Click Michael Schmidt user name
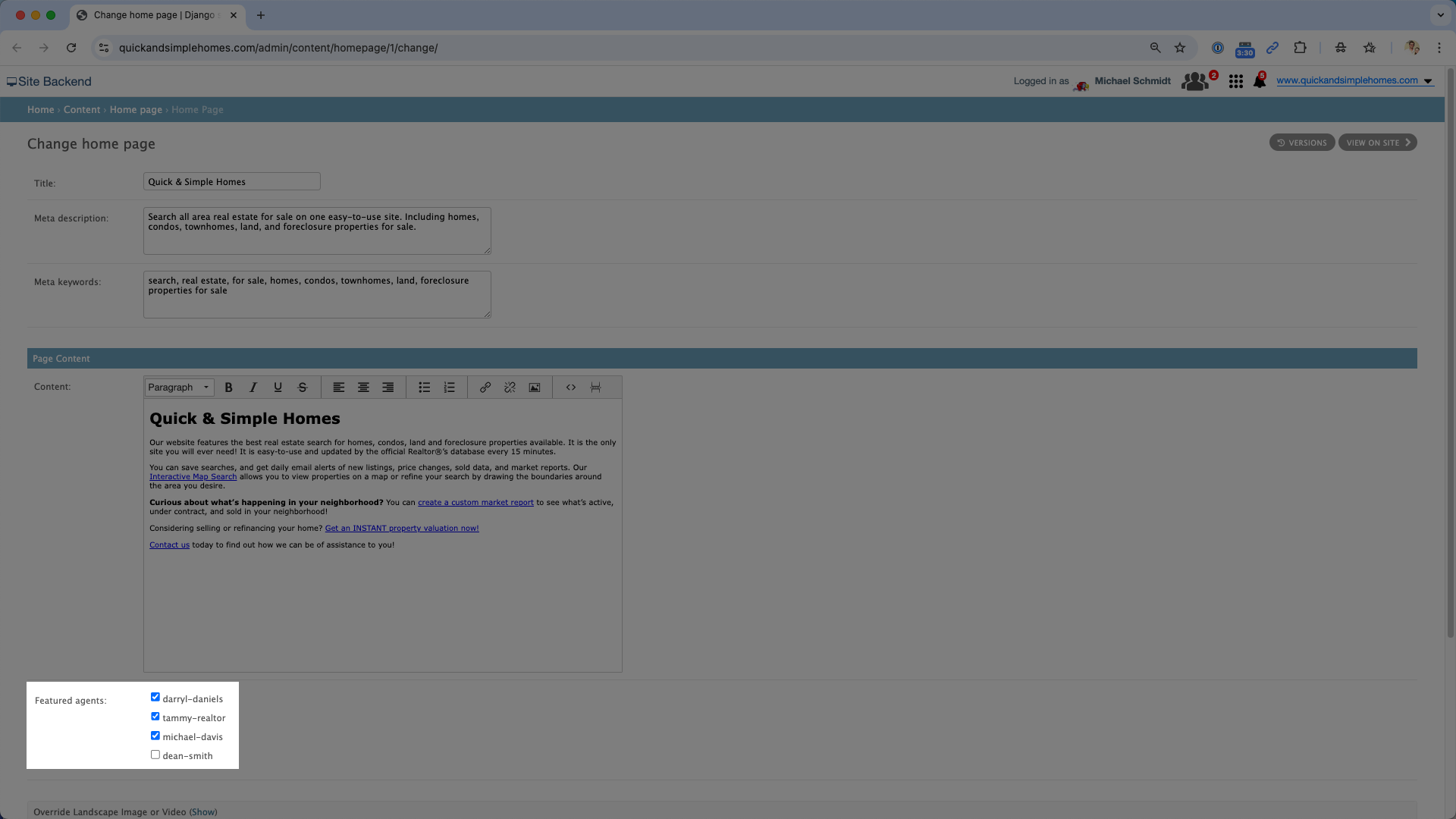 pyautogui.click(x=1132, y=81)
